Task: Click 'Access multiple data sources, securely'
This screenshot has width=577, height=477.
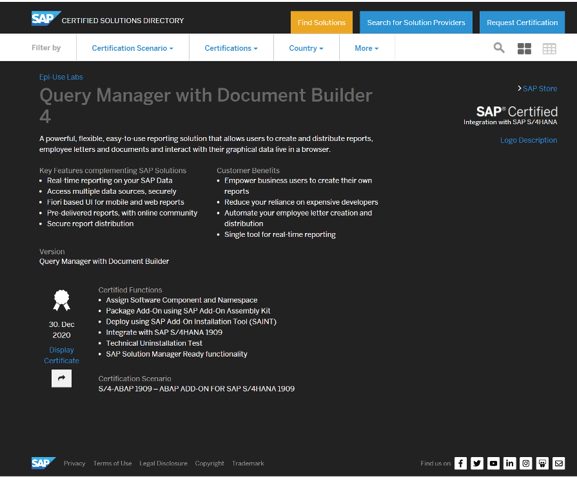Action: [111, 191]
